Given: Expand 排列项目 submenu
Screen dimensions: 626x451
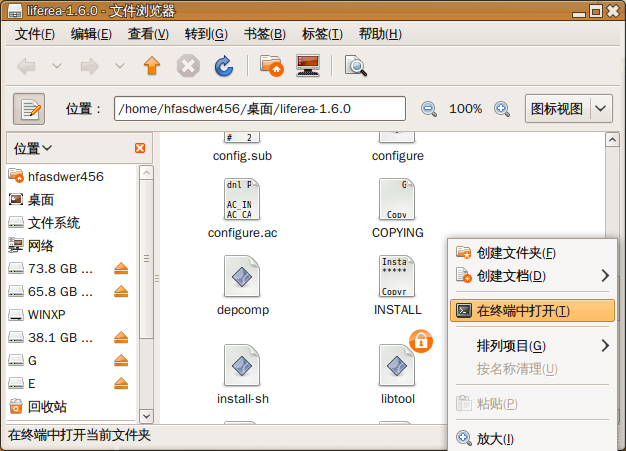Looking at the screenshot, I should 532,346.
